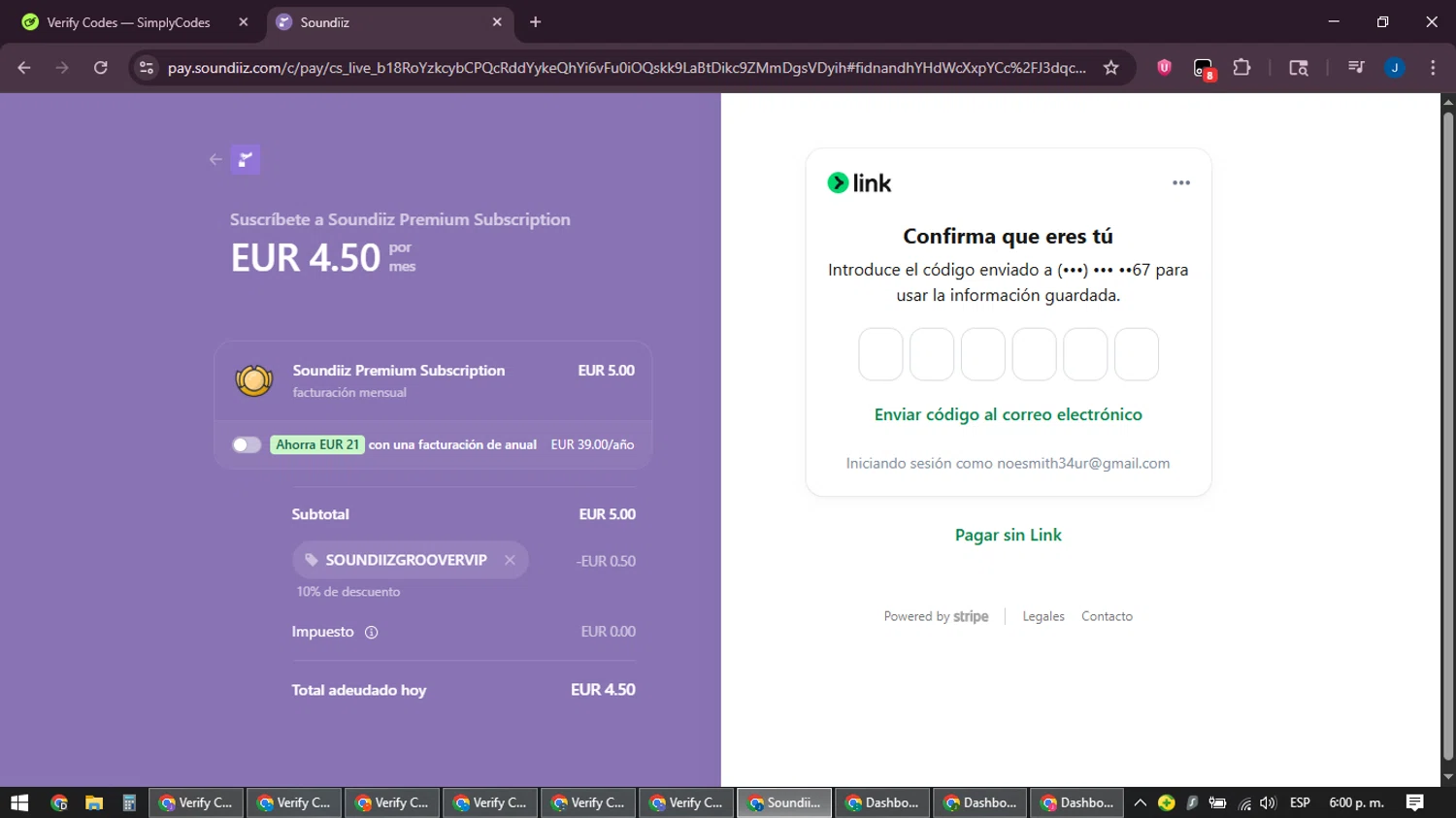Open Chrome from the taskbar
1456x818 pixels.
(x=59, y=802)
